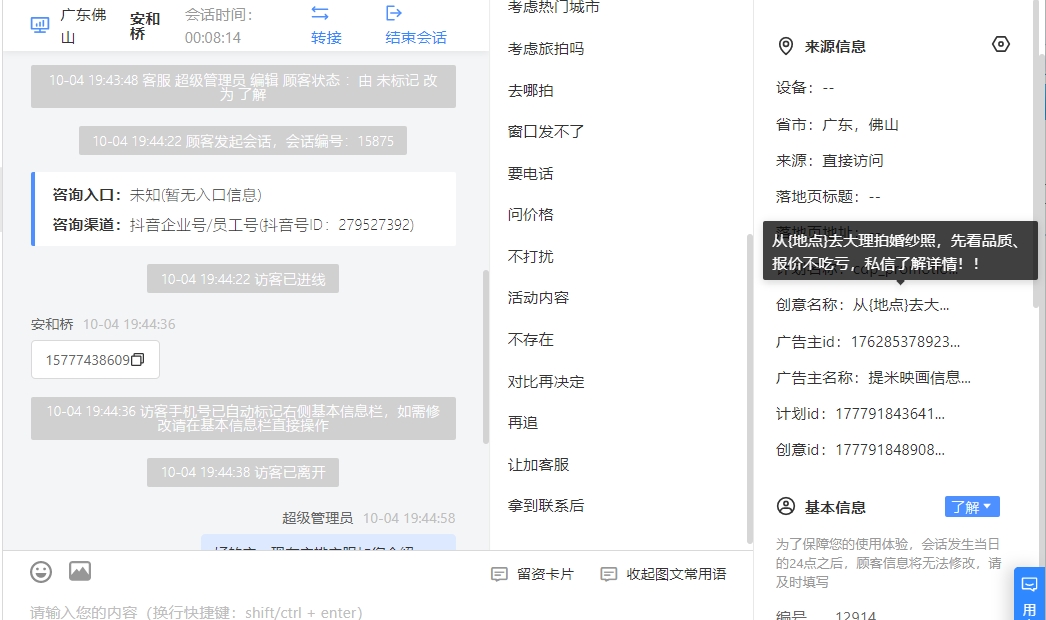
Task: Click the 转接 transfer button label
Action: [326, 37]
